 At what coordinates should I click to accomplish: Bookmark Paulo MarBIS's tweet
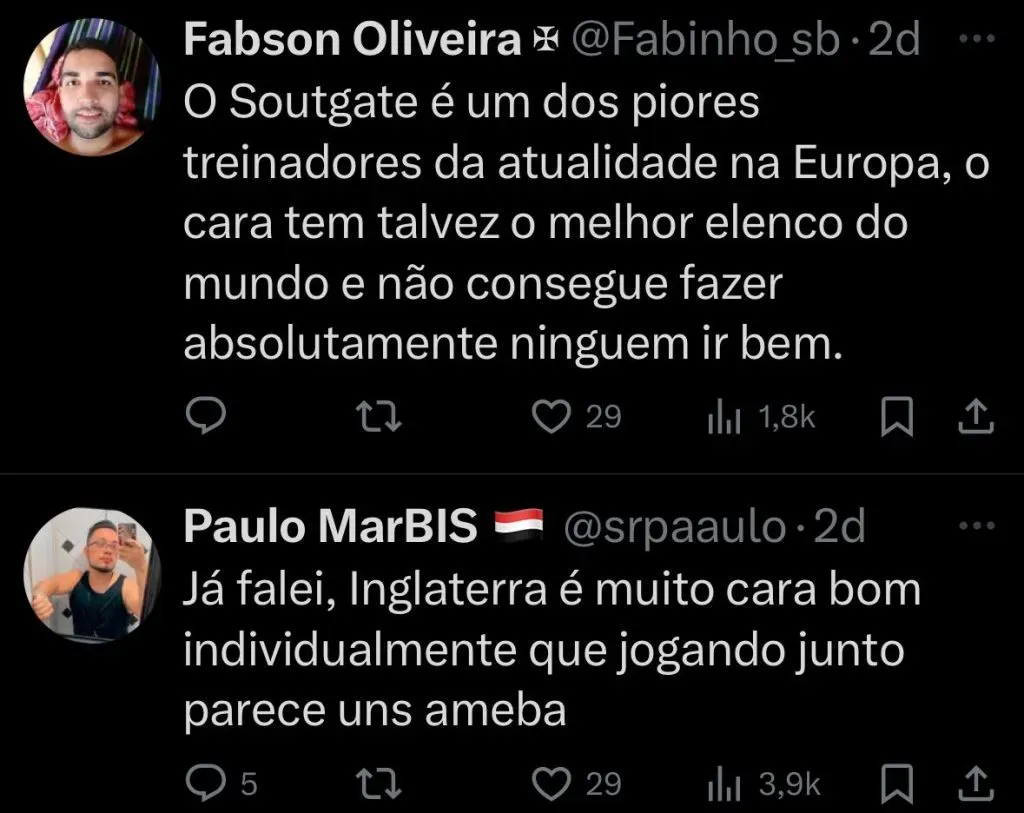pyautogui.click(x=895, y=783)
